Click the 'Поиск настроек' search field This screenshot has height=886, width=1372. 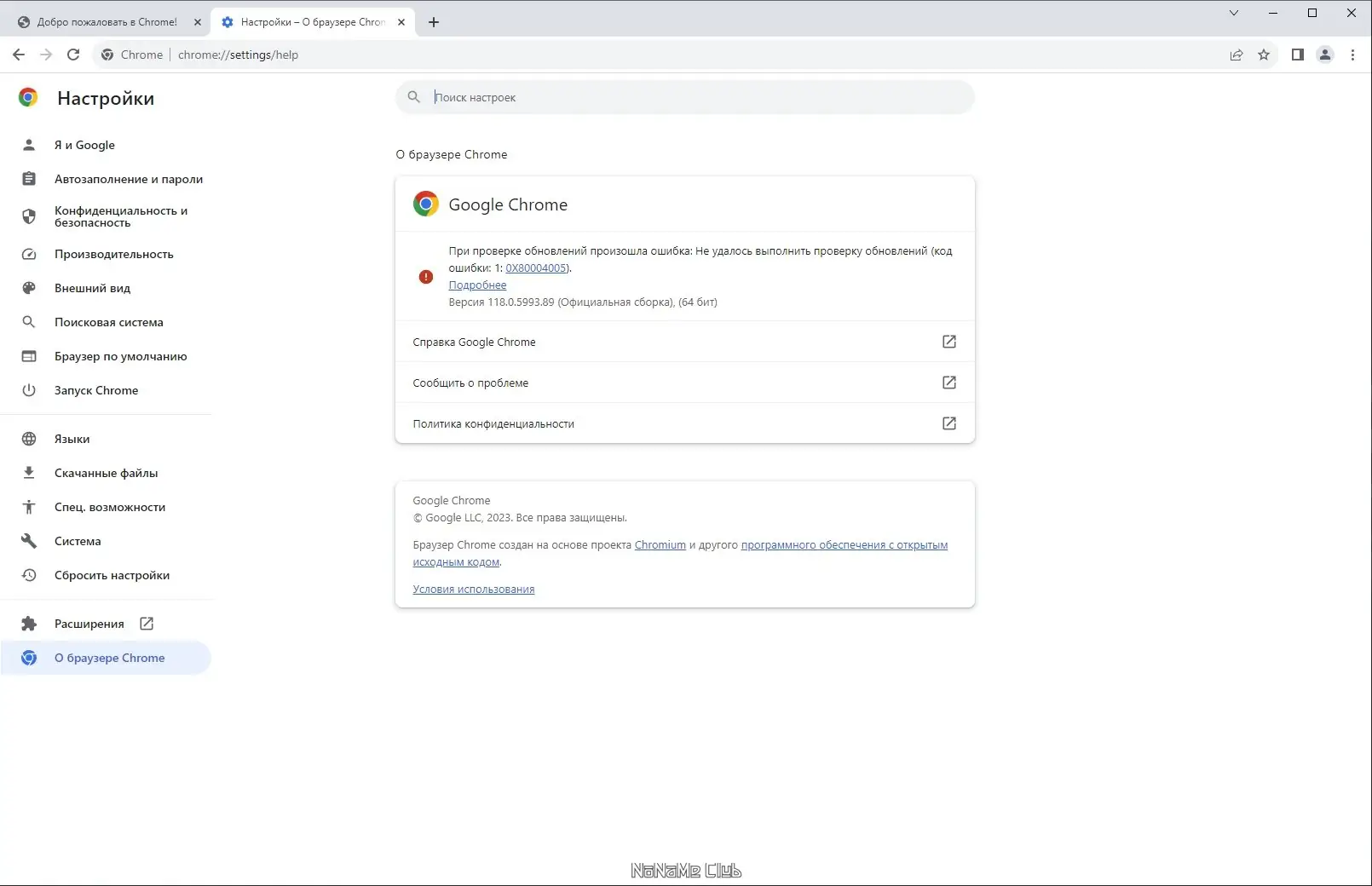click(x=684, y=97)
